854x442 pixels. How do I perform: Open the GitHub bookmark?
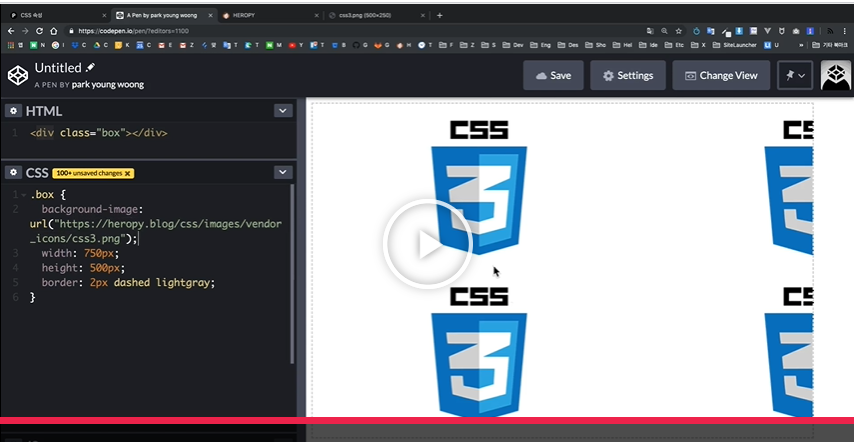[359, 45]
